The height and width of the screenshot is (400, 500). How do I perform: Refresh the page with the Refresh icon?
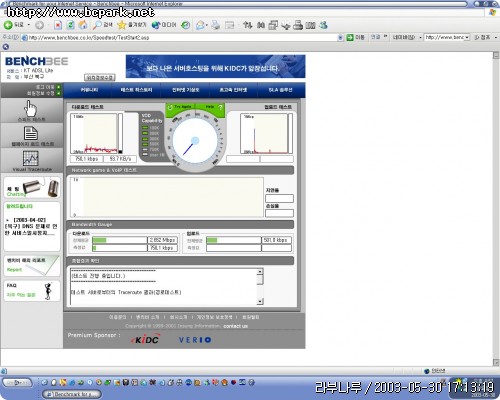[x=70, y=25]
